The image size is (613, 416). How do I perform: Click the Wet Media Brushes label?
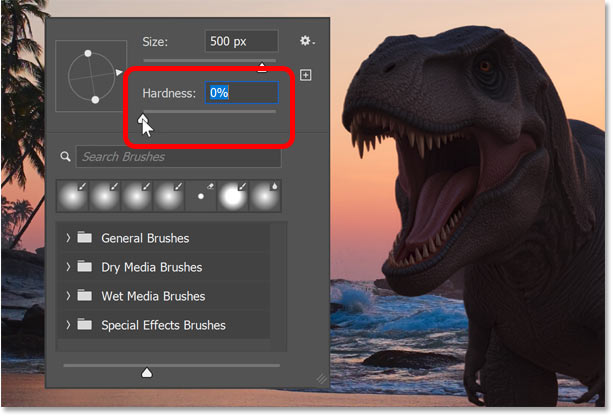point(153,297)
